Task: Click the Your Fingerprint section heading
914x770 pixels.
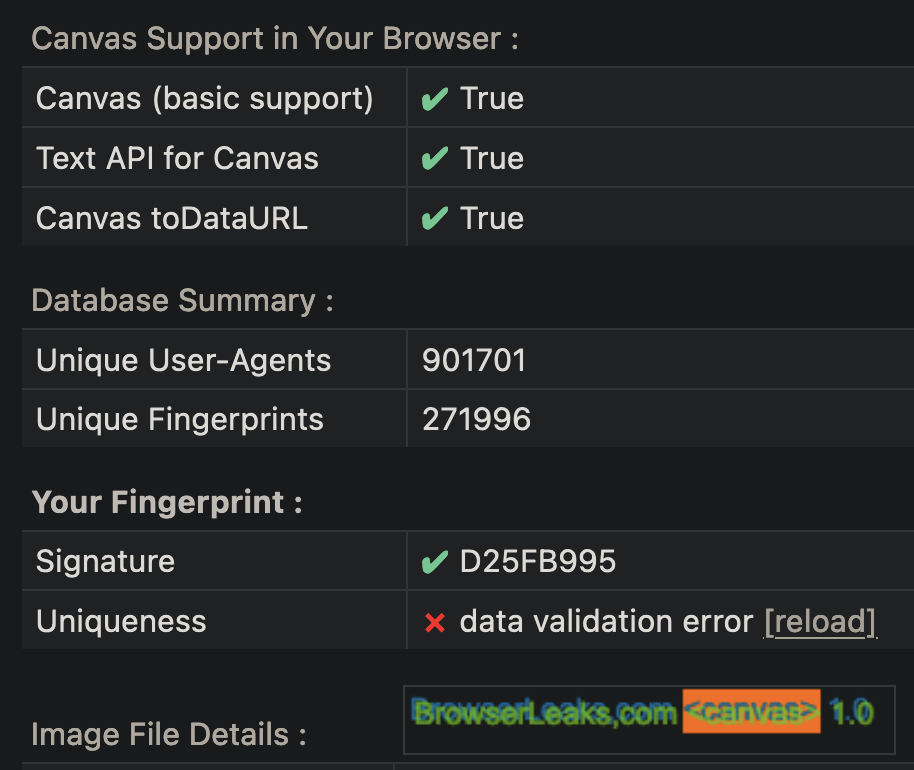Action: (x=167, y=502)
